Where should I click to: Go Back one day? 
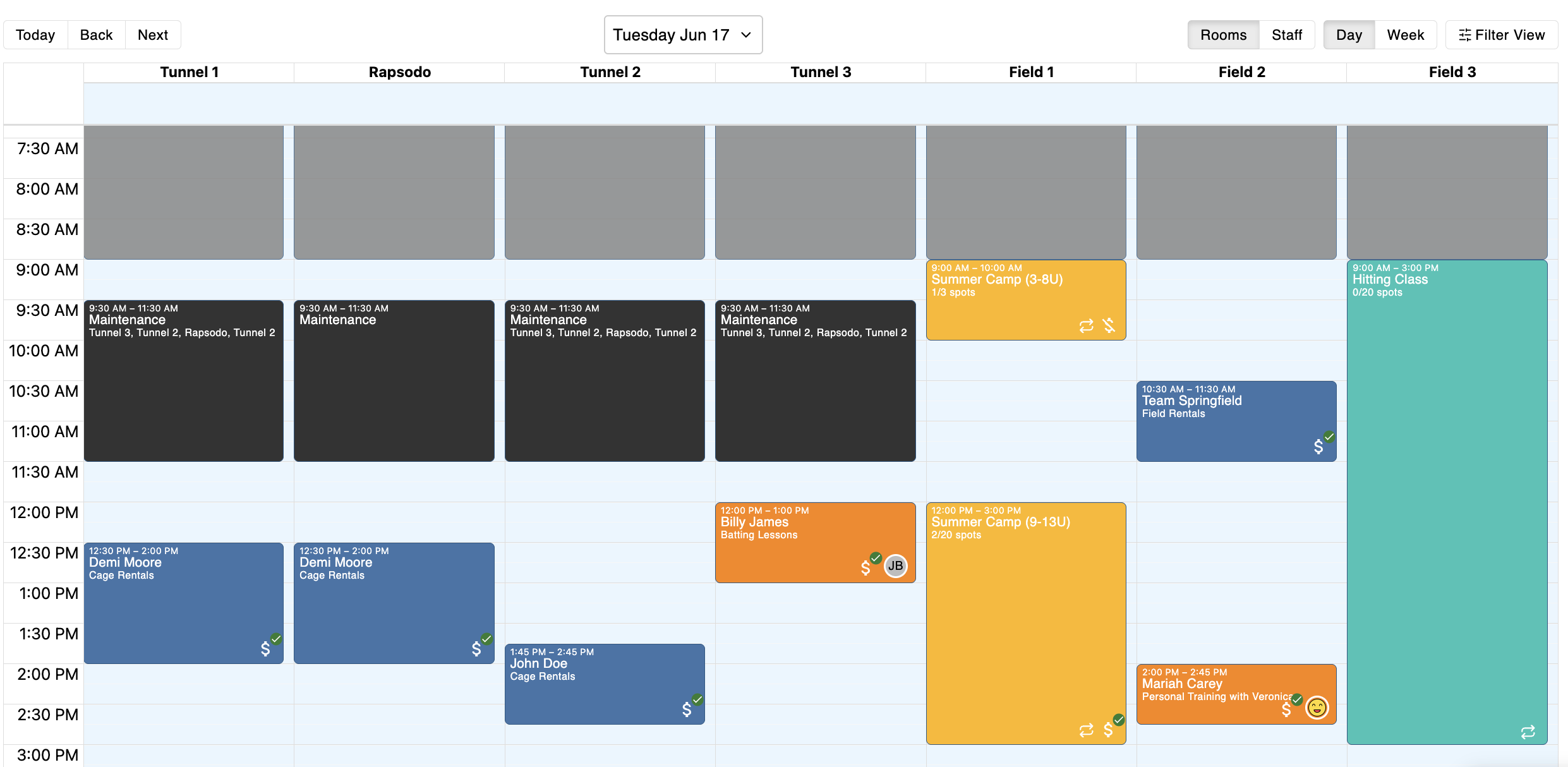point(96,35)
